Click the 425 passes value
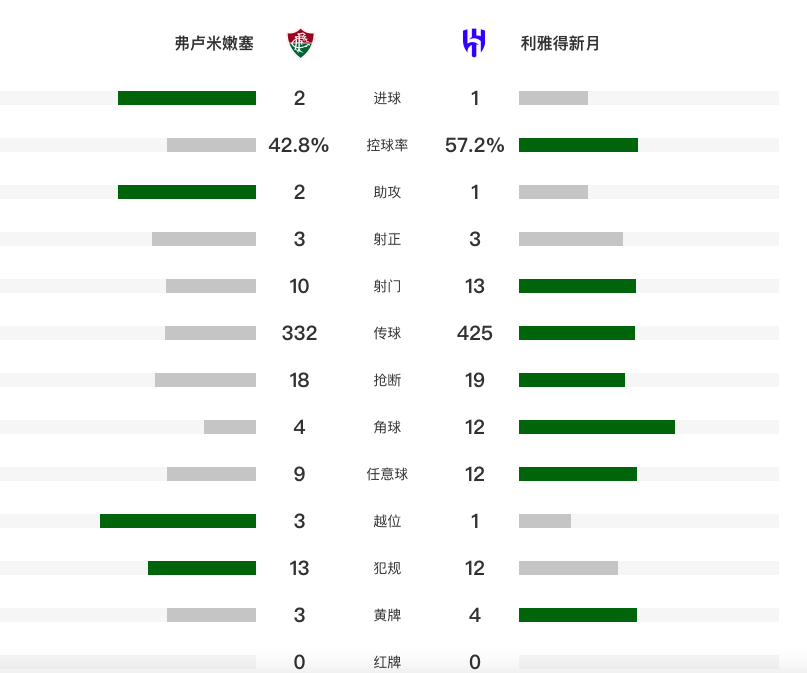Screen dimensions: 807x673 tap(475, 333)
